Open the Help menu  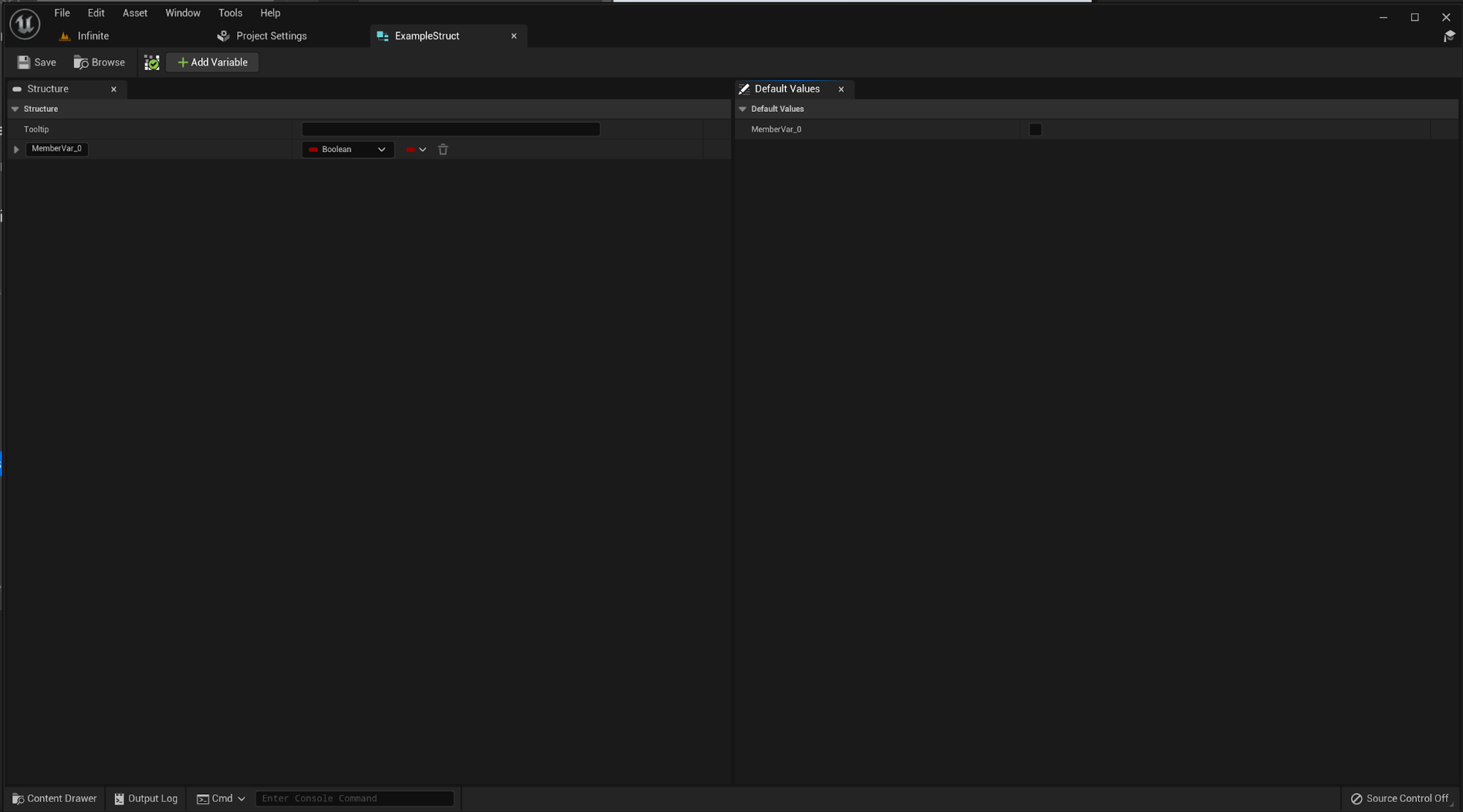tap(270, 13)
